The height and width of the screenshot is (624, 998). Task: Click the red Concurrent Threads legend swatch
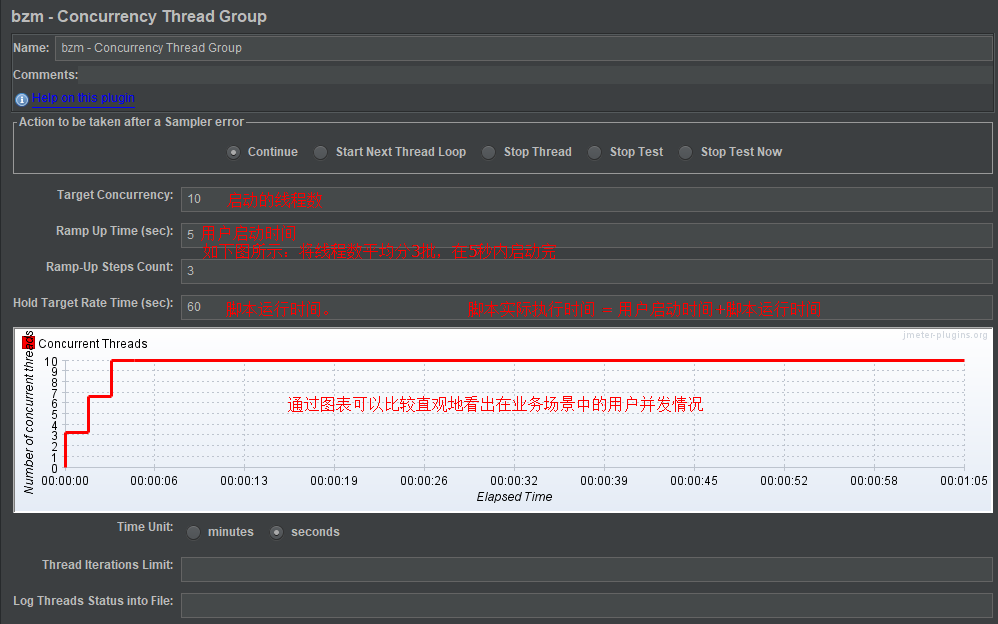(29, 343)
